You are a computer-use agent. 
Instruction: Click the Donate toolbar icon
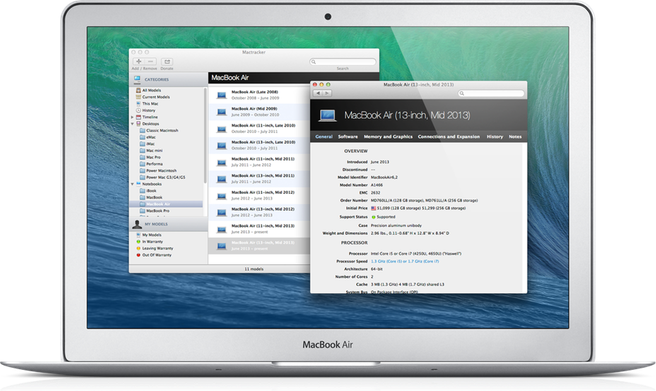167,61
